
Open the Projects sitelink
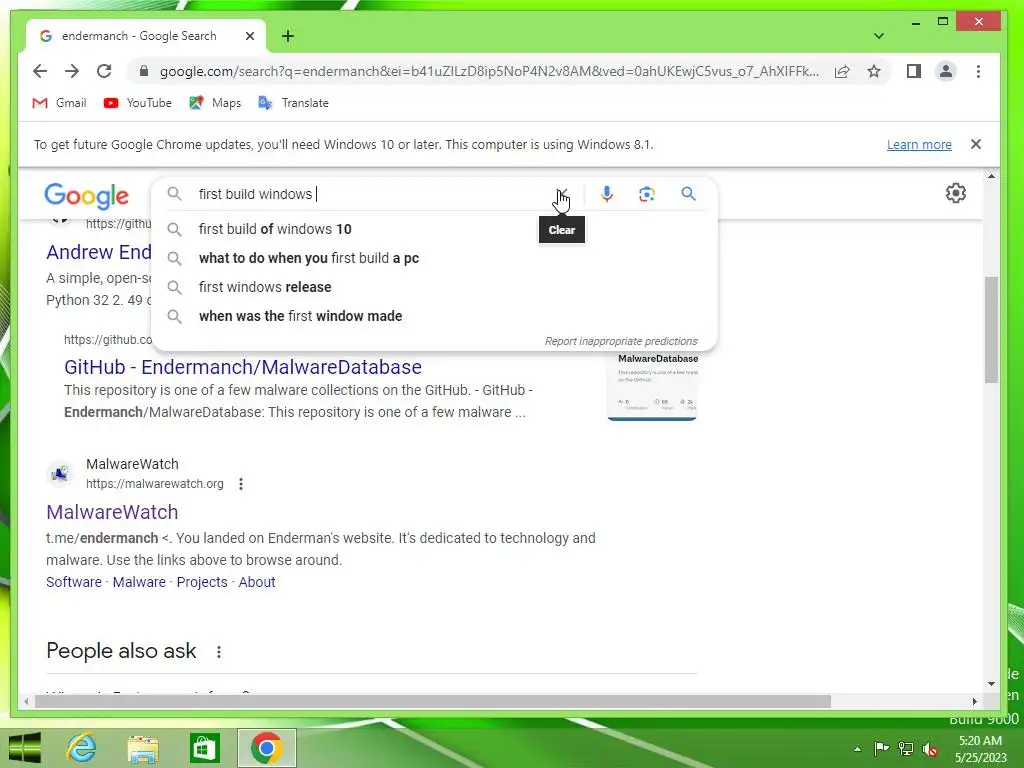202,582
